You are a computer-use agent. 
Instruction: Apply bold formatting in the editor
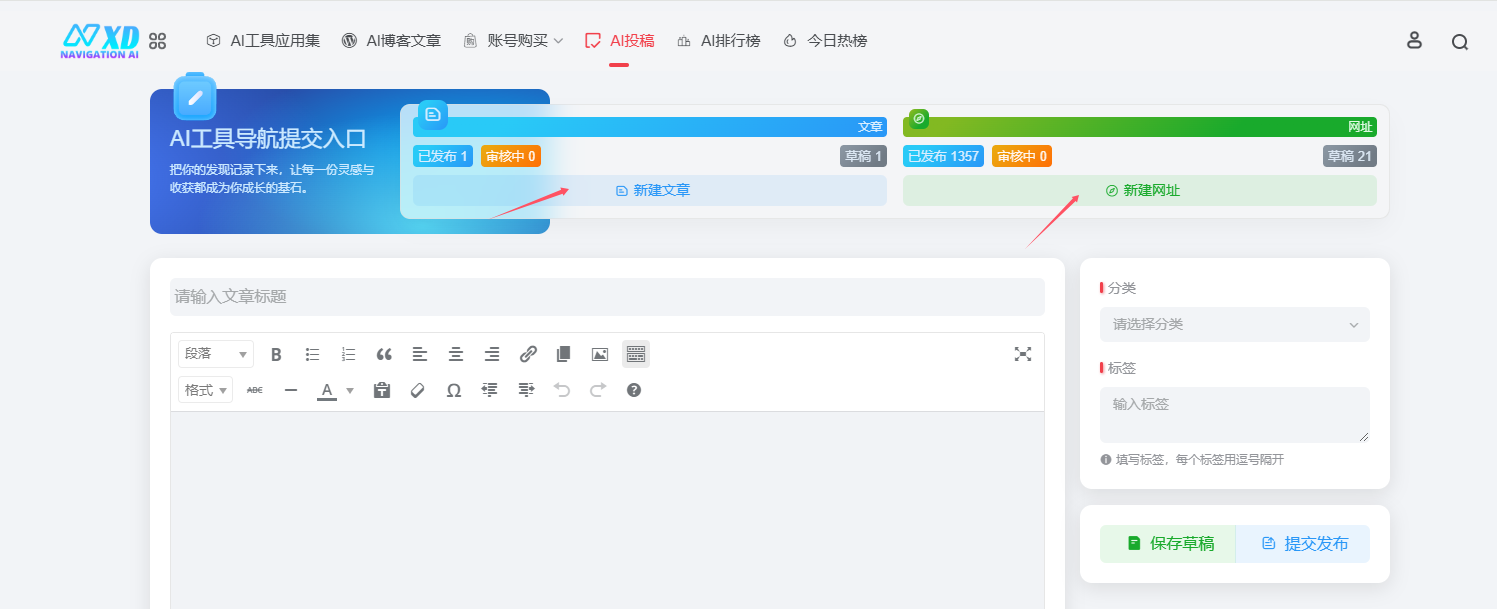click(276, 353)
